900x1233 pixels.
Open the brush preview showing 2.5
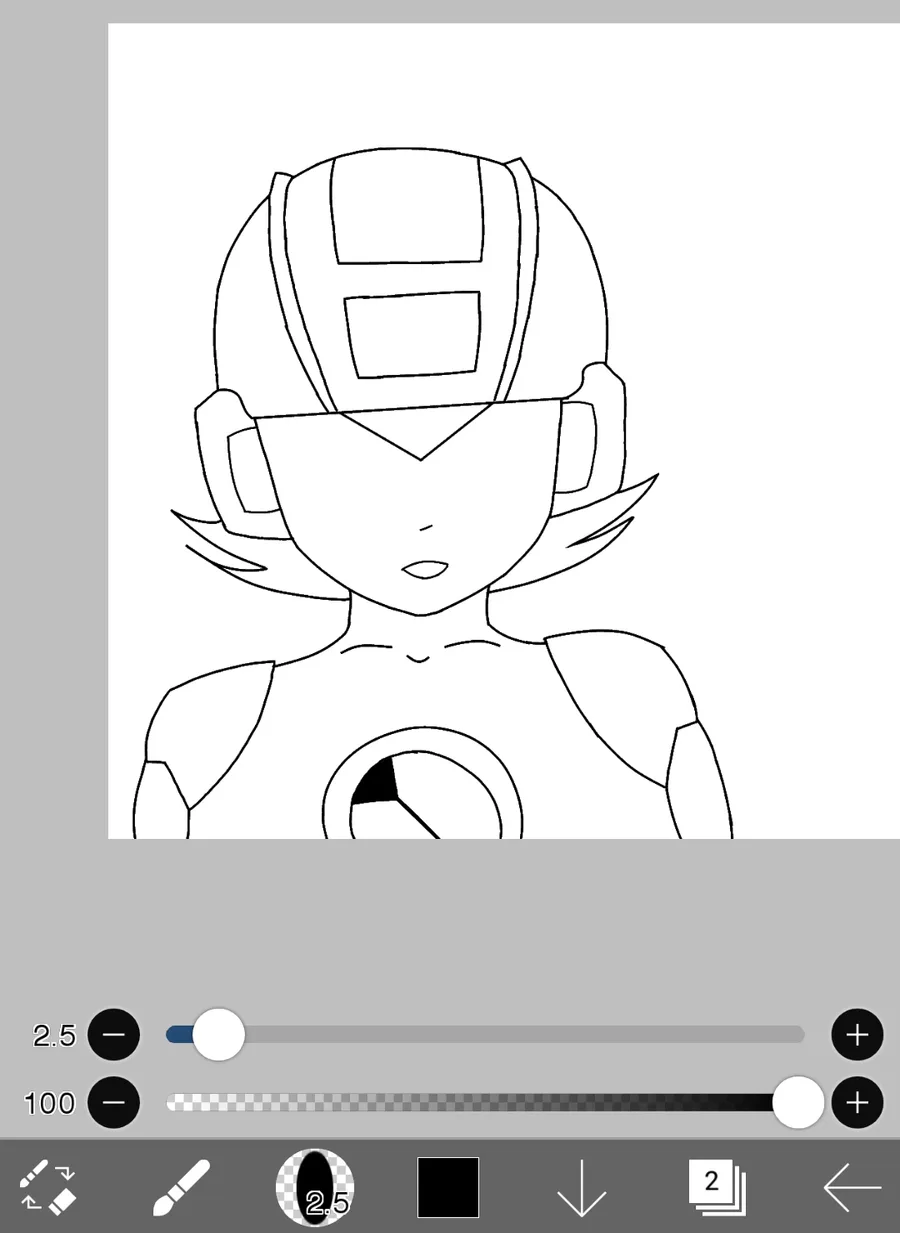(x=315, y=1187)
